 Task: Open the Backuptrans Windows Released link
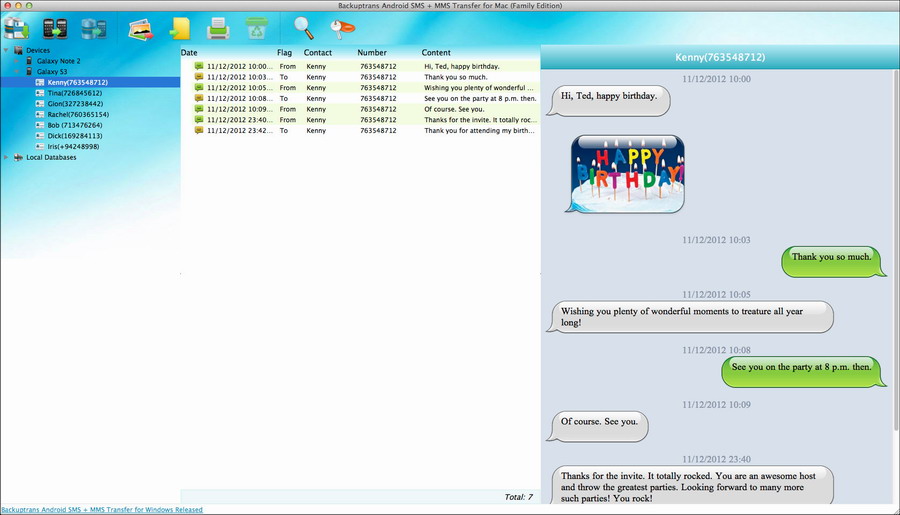[x=102, y=510]
